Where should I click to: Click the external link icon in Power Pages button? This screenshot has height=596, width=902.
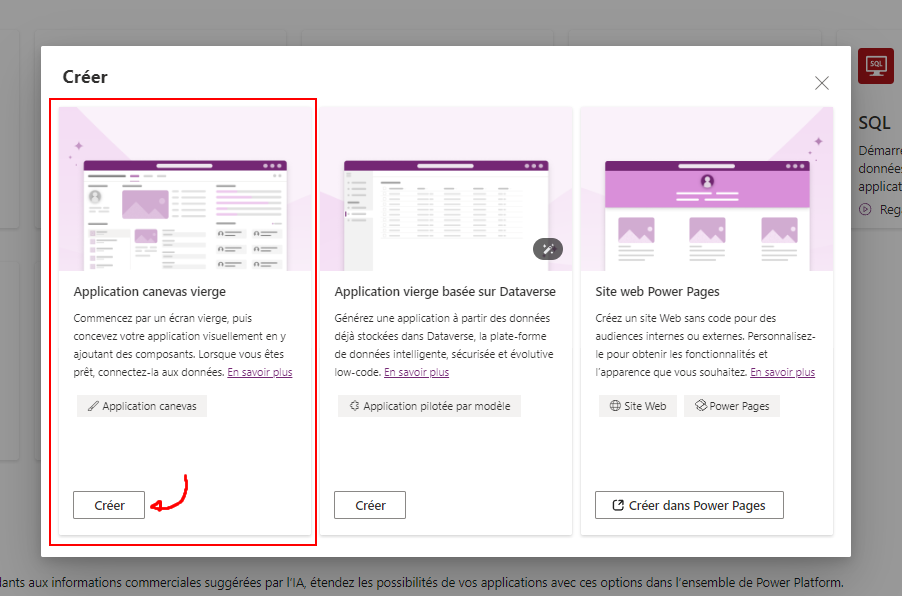coord(618,505)
